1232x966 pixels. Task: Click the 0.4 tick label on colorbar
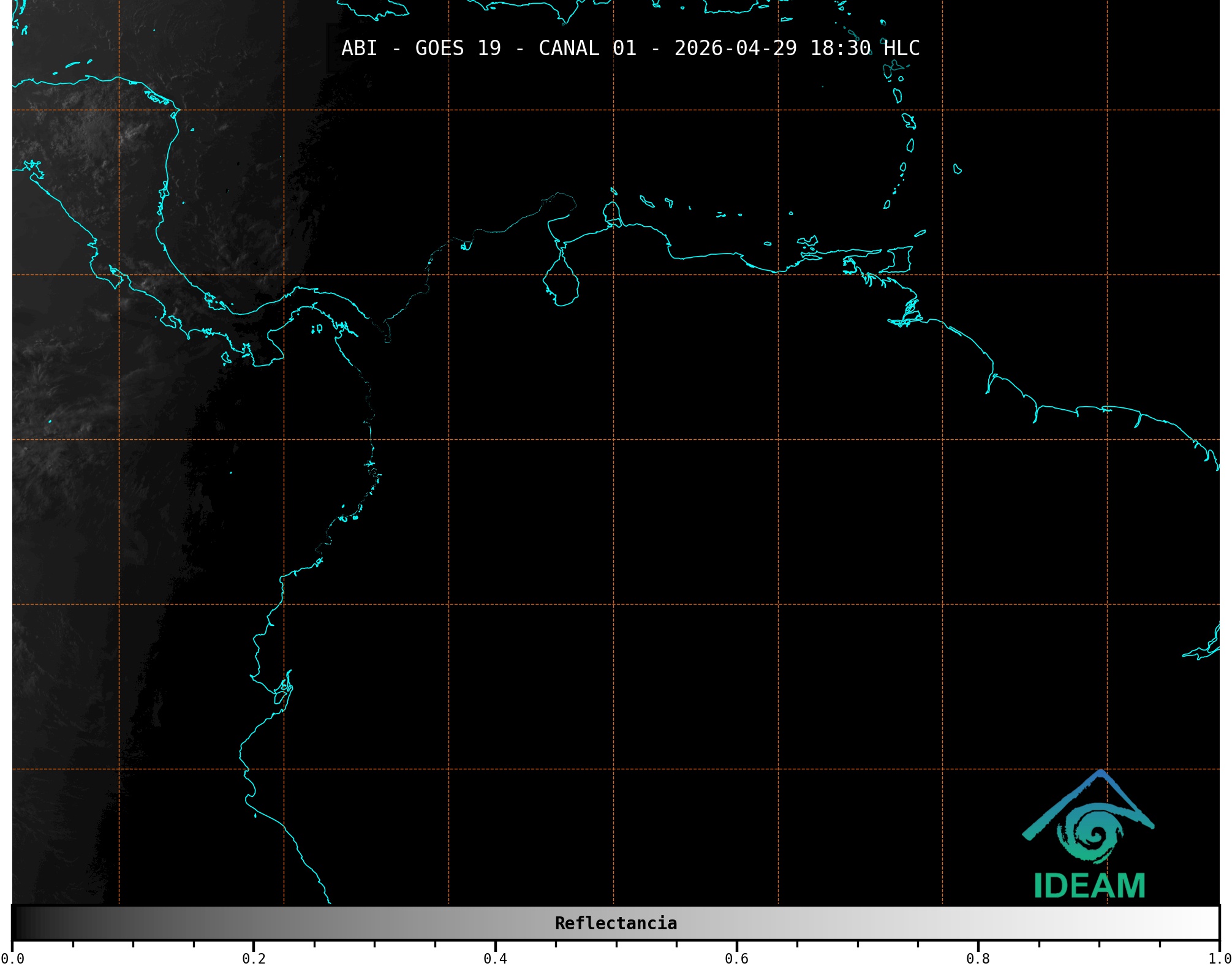pos(495,958)
